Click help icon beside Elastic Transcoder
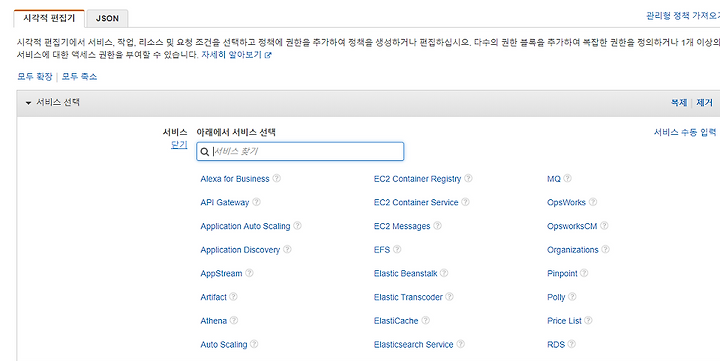720x361 pixels. (450, 297)
